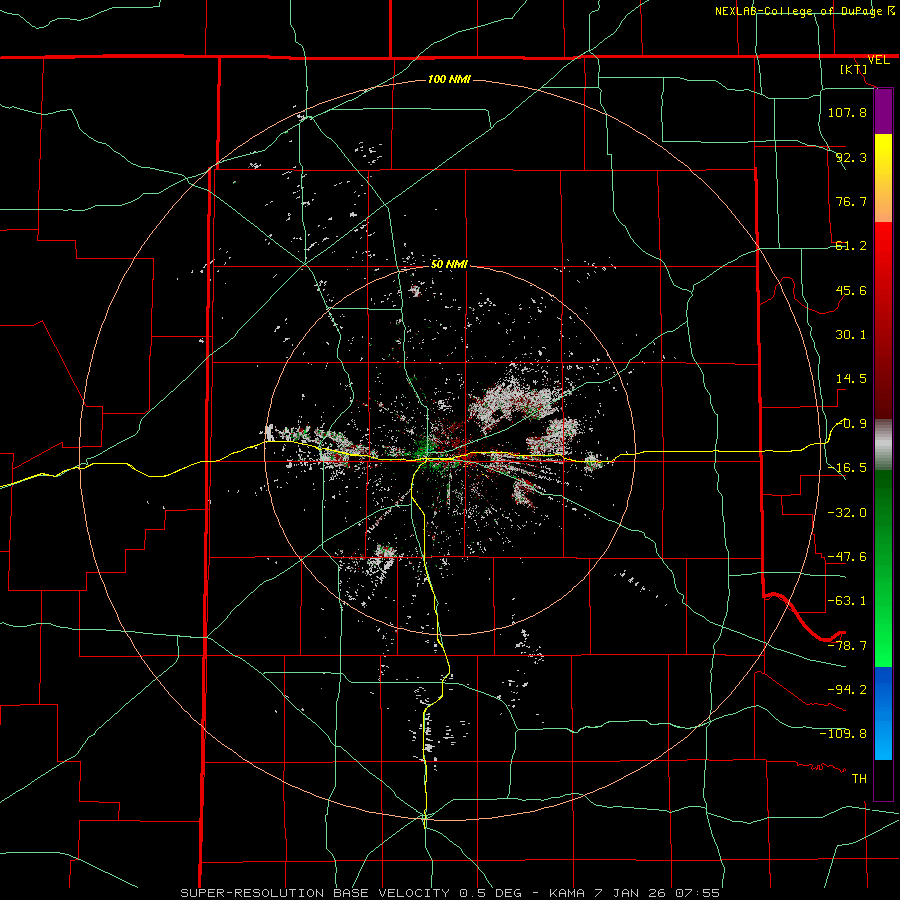This screenshot has height=900, width=900.
Task: Select the 92.3 velocity scale label
Action: [x=851, y=157]
